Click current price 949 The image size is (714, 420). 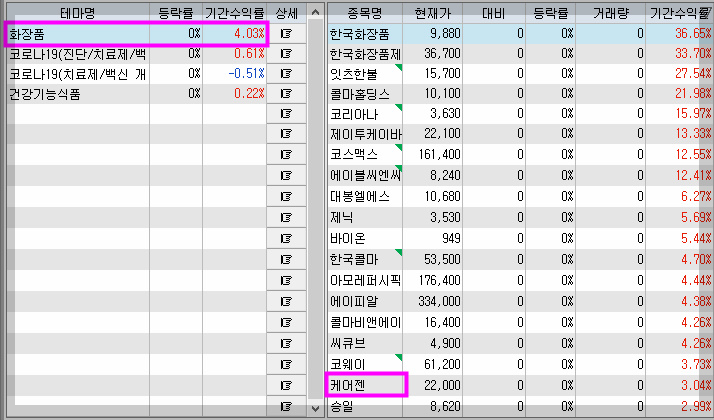click(451, 238)
